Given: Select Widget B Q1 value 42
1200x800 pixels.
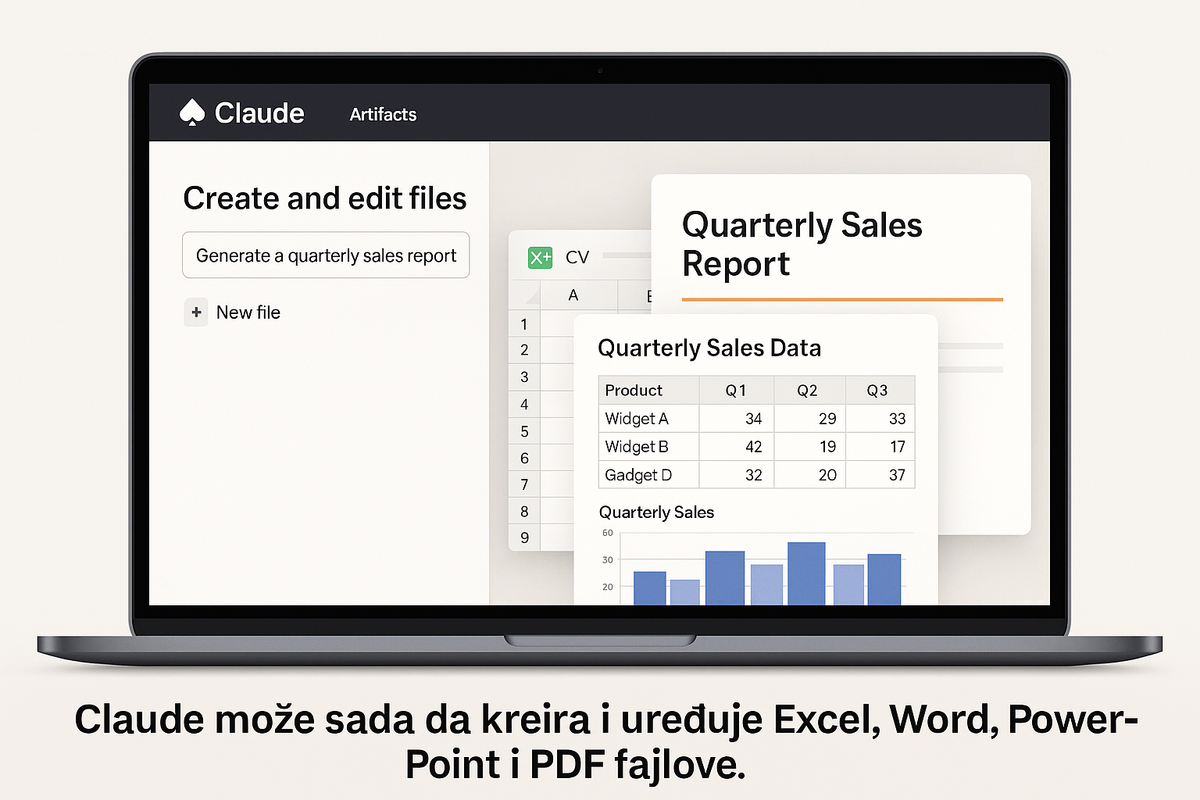Looking at the screenshot, I should [736, 446].
